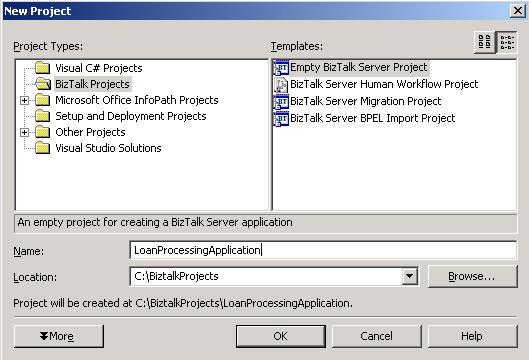Expand Microsoft Office InfoPath Projects node
Viewport: 529px width, 360px height.
(24, 100)
